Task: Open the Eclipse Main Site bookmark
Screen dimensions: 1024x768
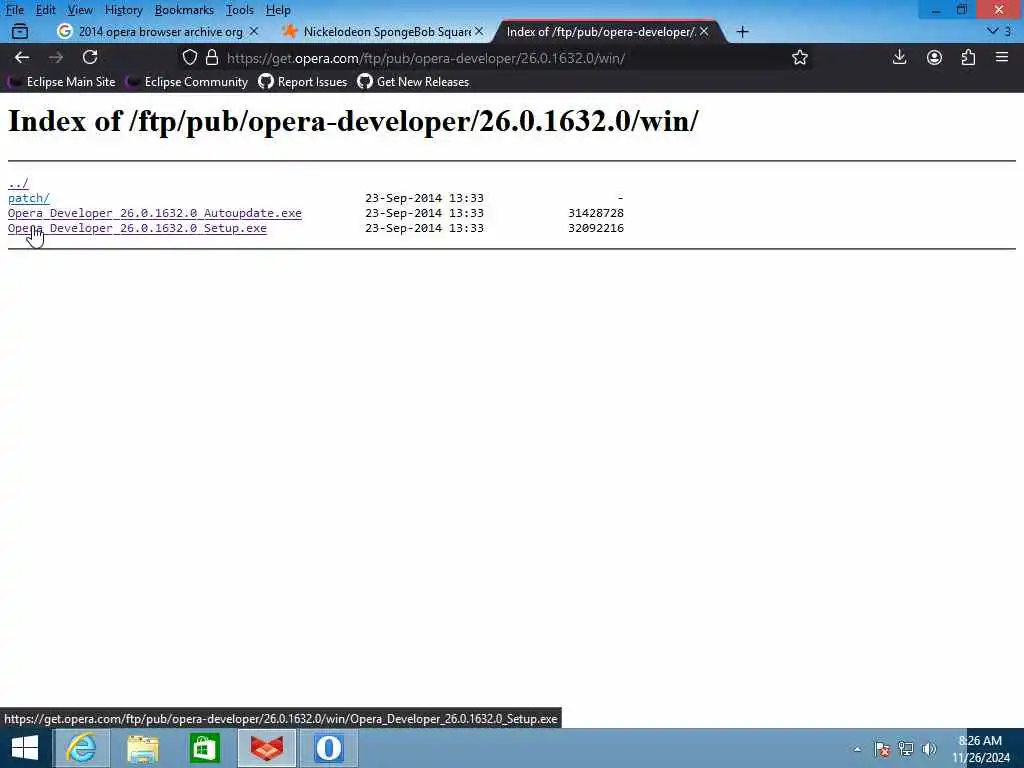Action: [61, 82]
